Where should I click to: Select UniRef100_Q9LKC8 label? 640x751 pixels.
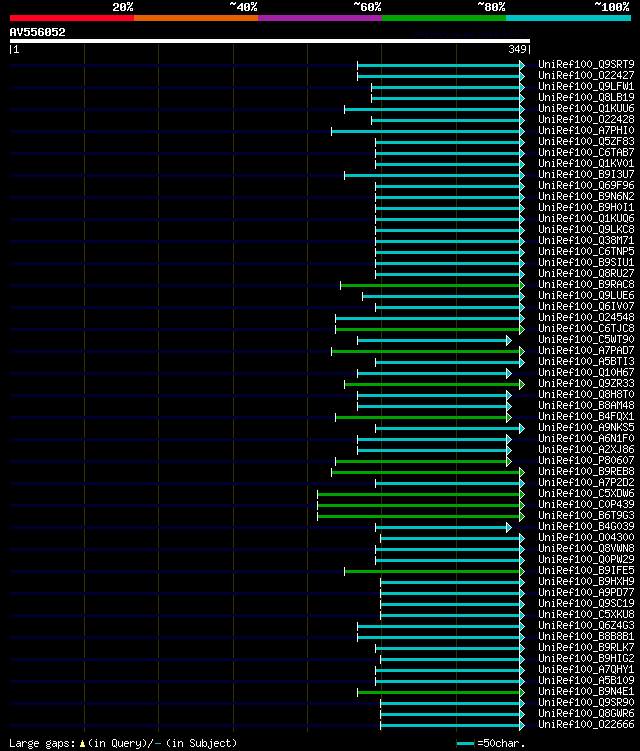[586, 229]
